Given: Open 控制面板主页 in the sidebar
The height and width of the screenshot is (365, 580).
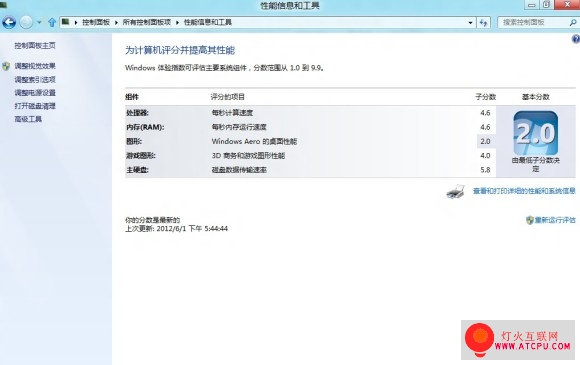Looking at the screenshot, I should pos(35,45).
